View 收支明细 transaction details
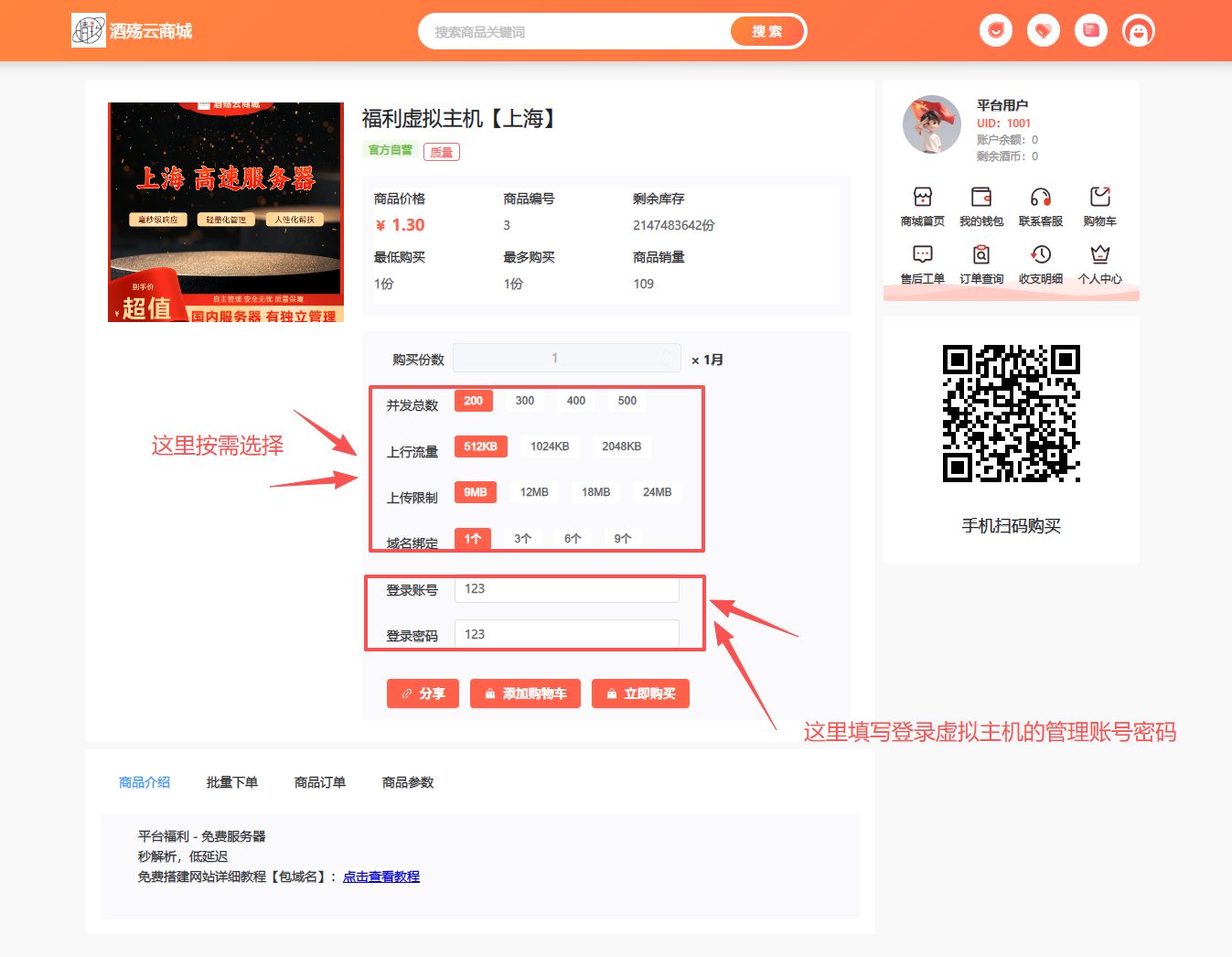1232x957 pixels. 1041,263
